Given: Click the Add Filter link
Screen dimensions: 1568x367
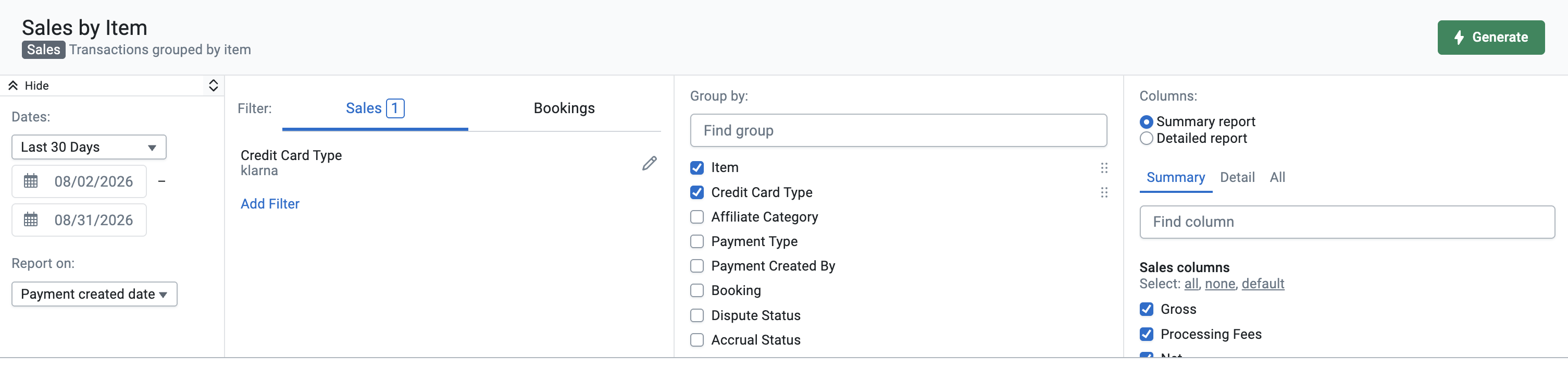Looking at the screenshot, I should pyautogui.click(x=270, y=204).
